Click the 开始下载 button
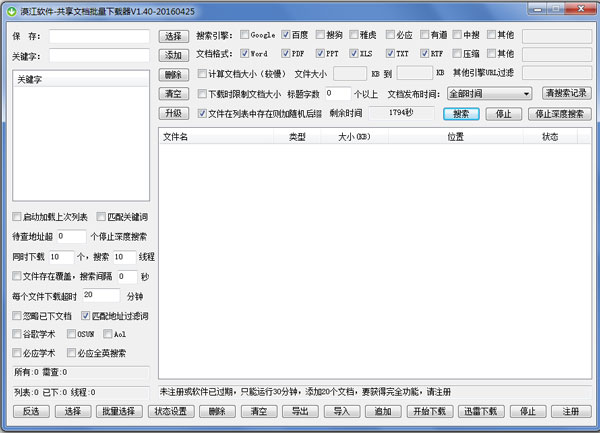This screenshot has width=600, height=433. pos(430,411)
